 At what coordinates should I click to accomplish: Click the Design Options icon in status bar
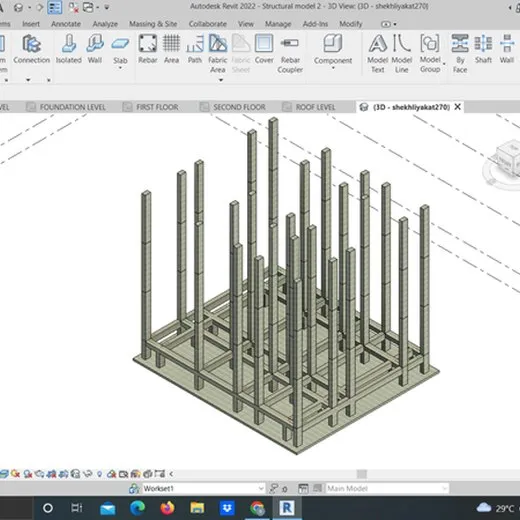pyautogui.click(x=303, y=489)
